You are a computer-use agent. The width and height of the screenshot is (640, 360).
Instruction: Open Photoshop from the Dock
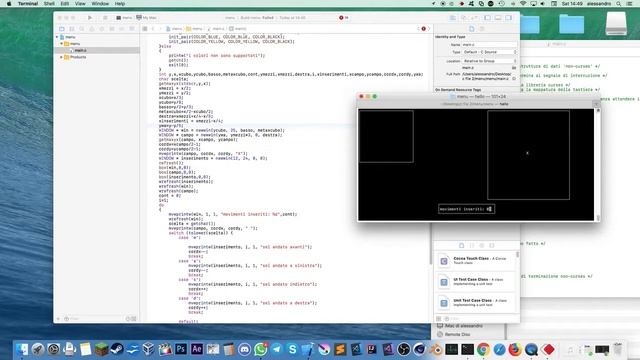[181, 349]
